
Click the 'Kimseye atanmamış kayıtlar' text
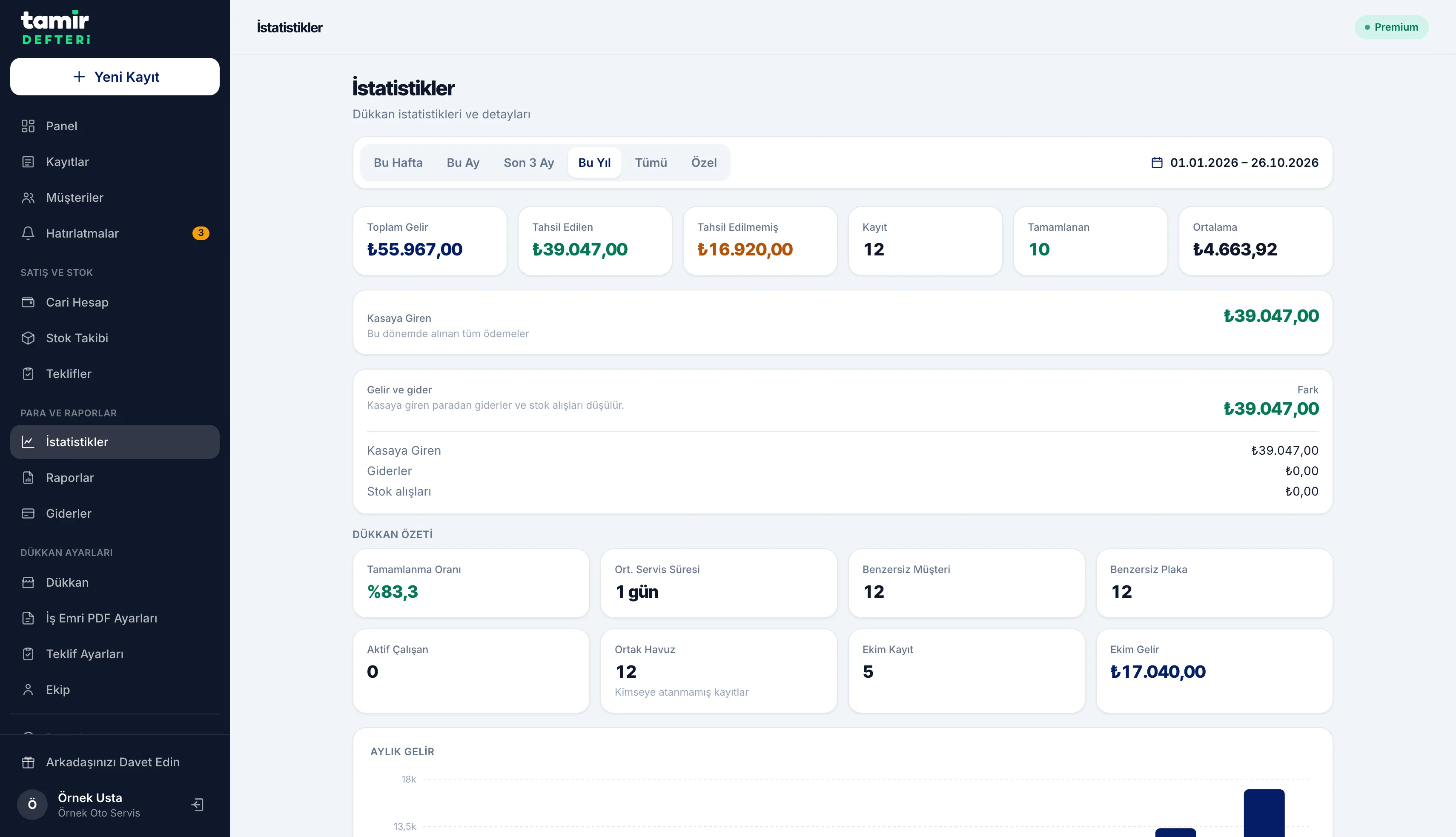pyautogui.click(x=682, y=692)
